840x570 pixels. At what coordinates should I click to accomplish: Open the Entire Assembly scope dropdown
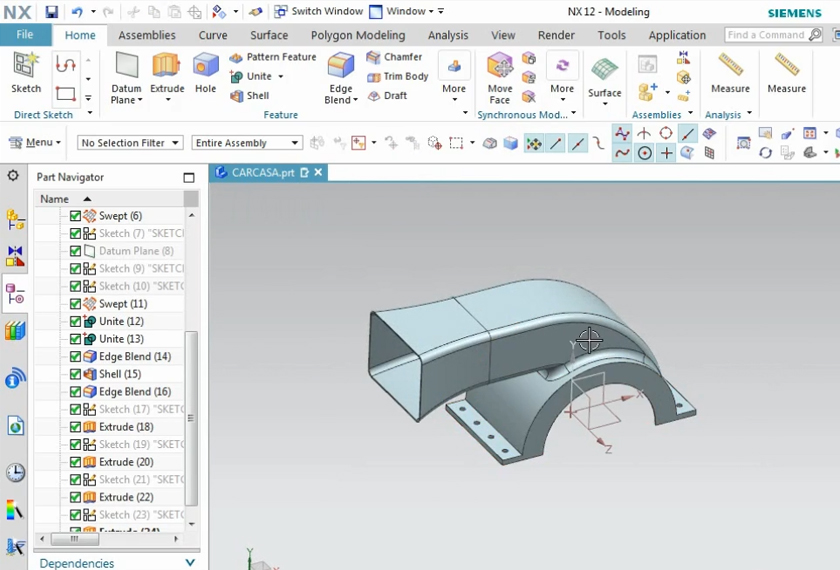pyautogui.click(x=246, y=143)
